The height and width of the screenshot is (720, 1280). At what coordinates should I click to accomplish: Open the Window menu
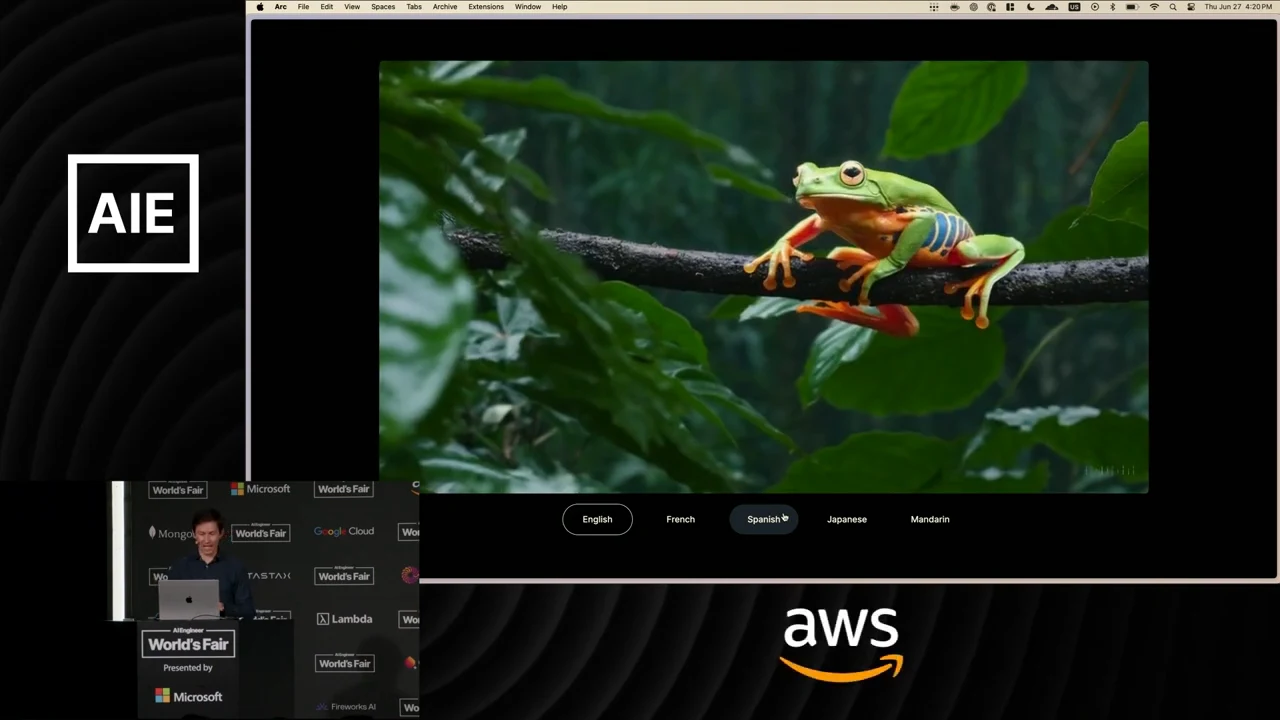[x=528, y=7]
